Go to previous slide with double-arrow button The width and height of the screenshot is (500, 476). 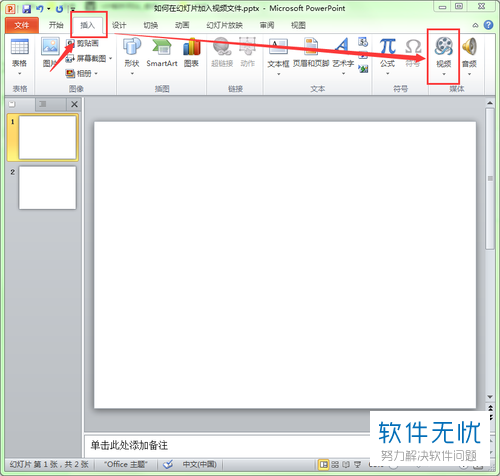tap(490, 408)
